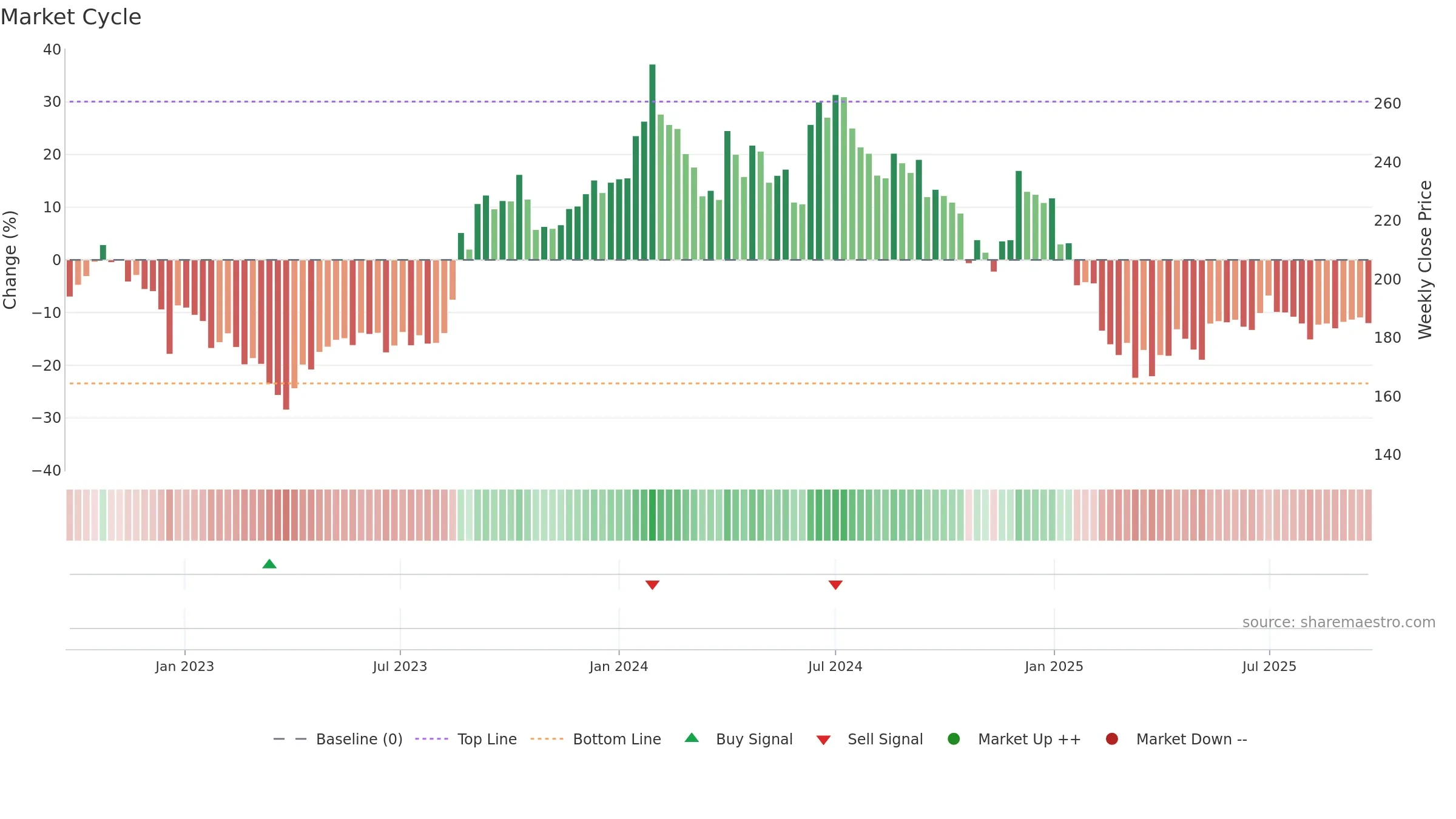Screen dimensions: 1456x819
Task: Click the 140 tick on the right axis
Action: 1387,455
